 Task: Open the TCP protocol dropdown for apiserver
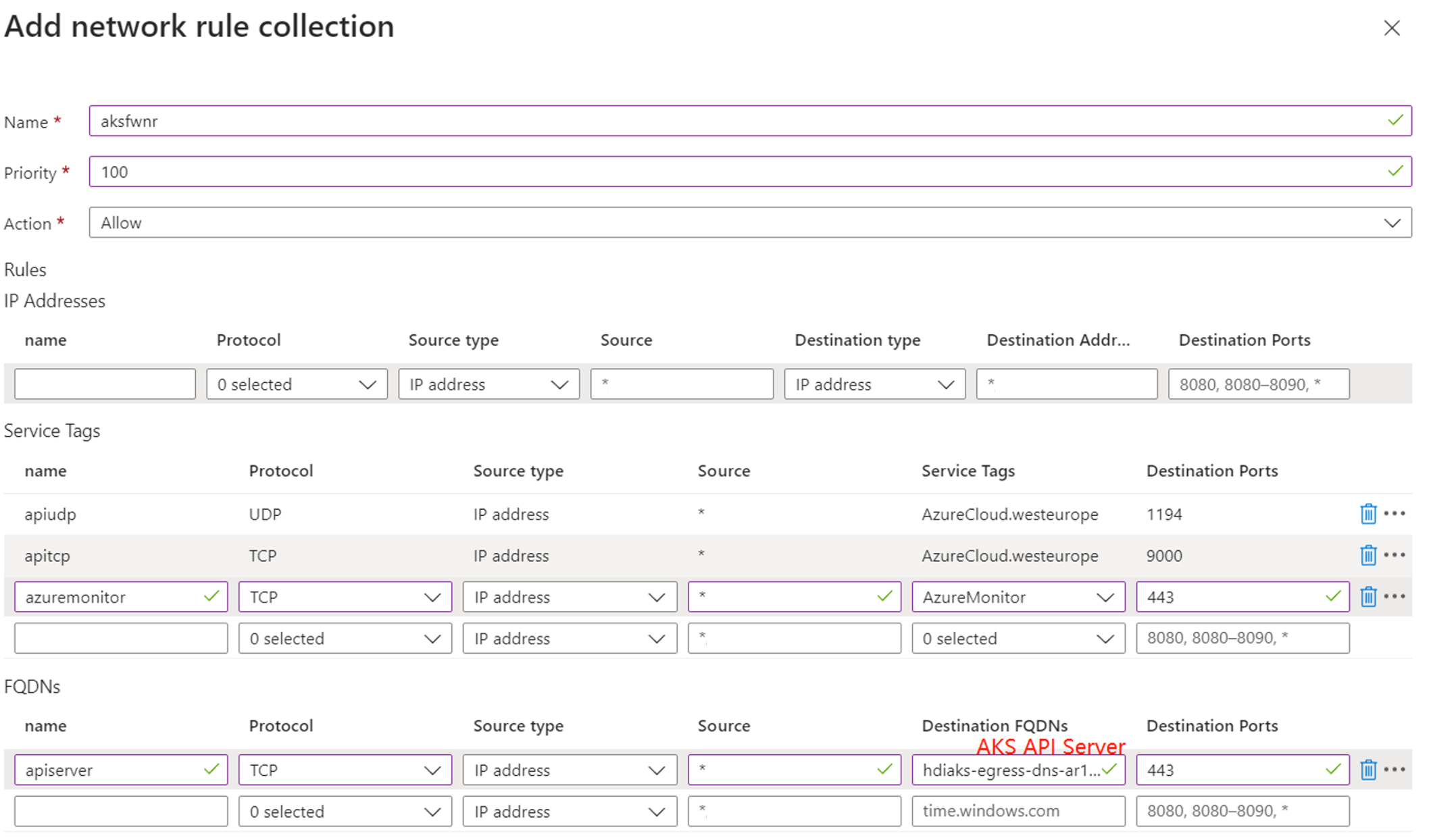point(345,770)
